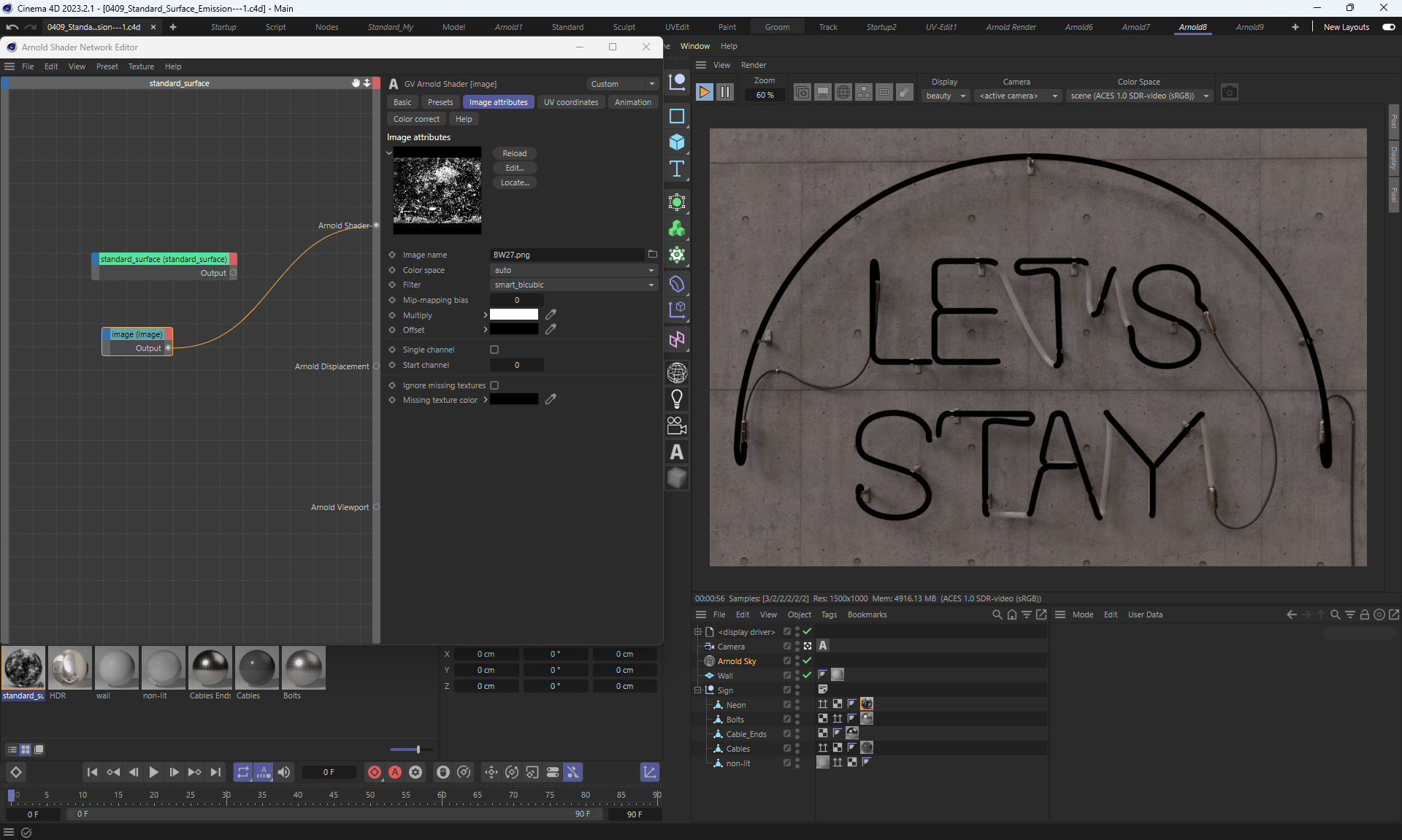Pause the IPR render

[724, 93]
